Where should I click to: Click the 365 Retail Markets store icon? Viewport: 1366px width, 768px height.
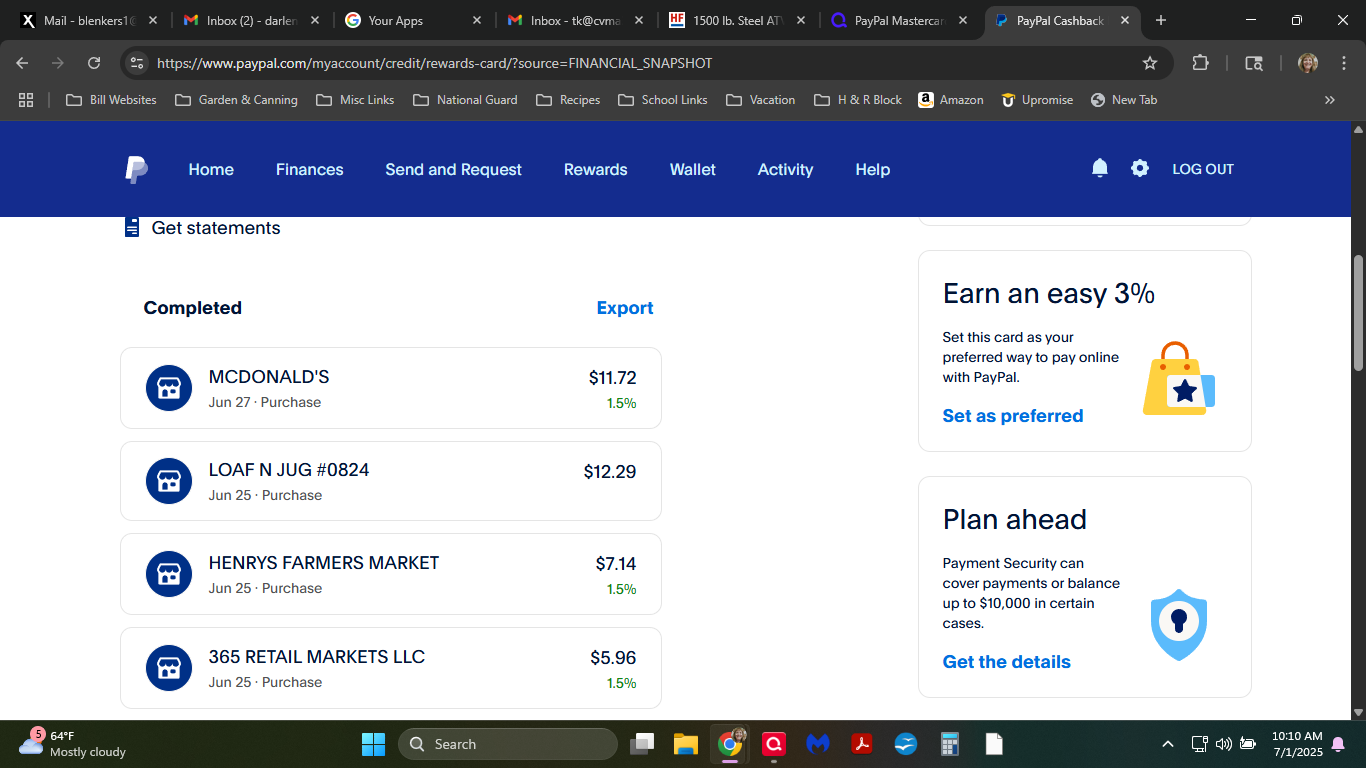tap(169, 668)
